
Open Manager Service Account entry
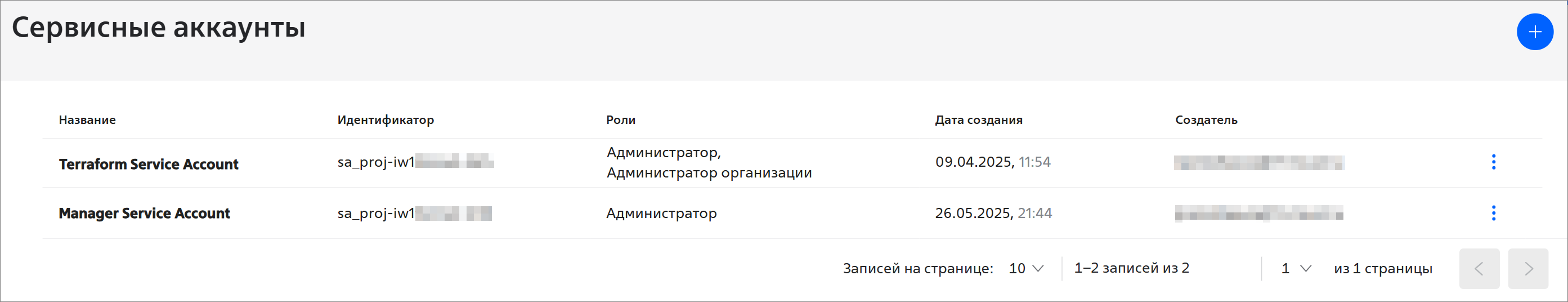(144, 213)
